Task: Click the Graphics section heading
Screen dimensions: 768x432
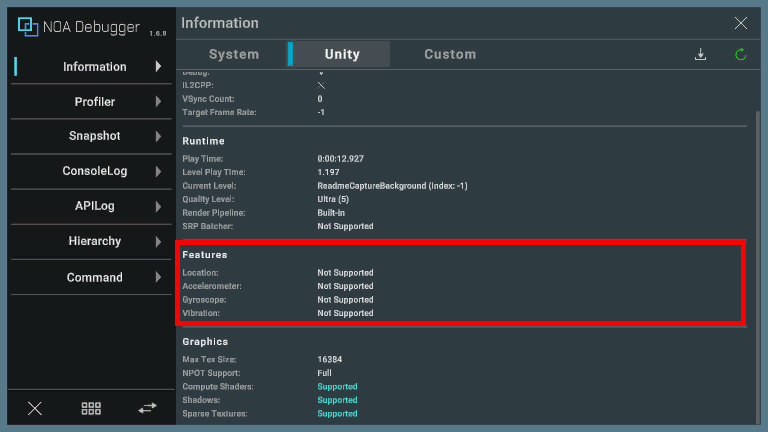Action: (205, 342)
